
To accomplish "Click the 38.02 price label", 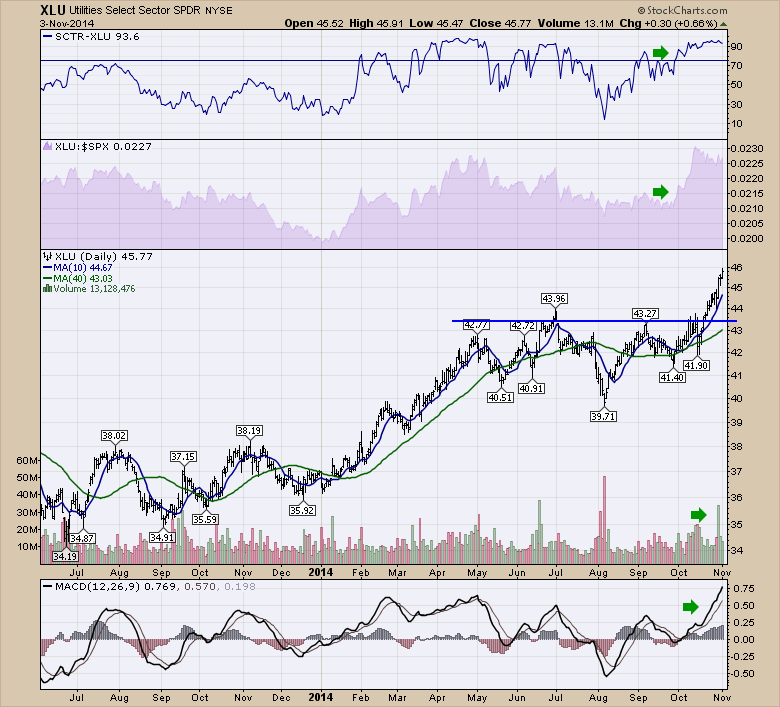I will pyautogui.click(x=114, y=436).
